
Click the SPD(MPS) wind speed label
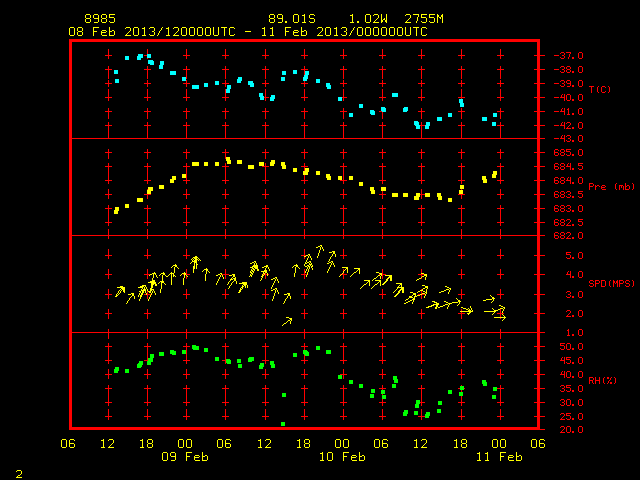point(611,283)
